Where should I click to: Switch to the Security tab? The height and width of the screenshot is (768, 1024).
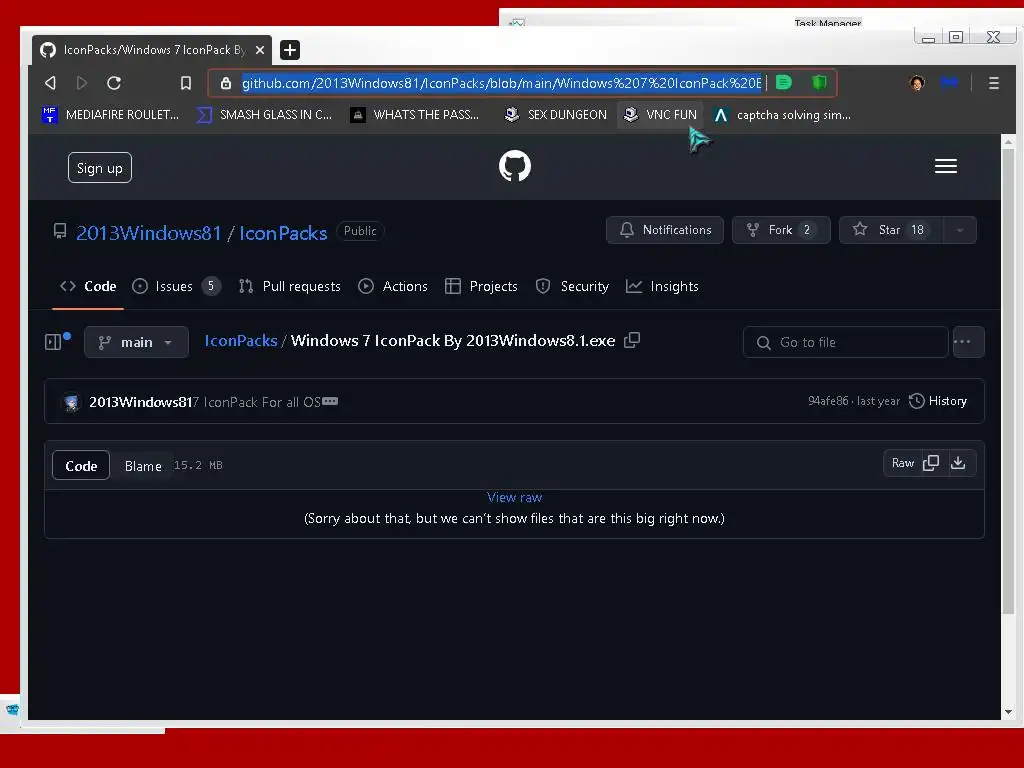[x=572, y=286]
